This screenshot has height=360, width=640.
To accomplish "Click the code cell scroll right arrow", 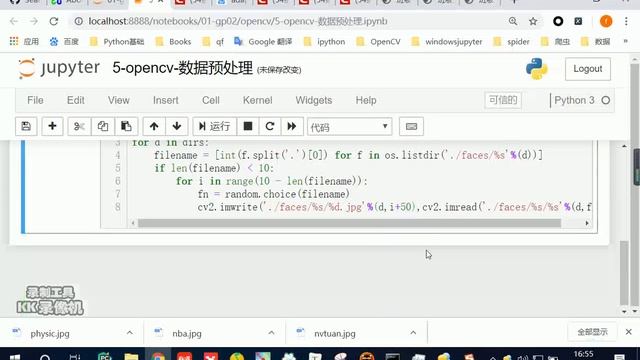I will point(587,223).
